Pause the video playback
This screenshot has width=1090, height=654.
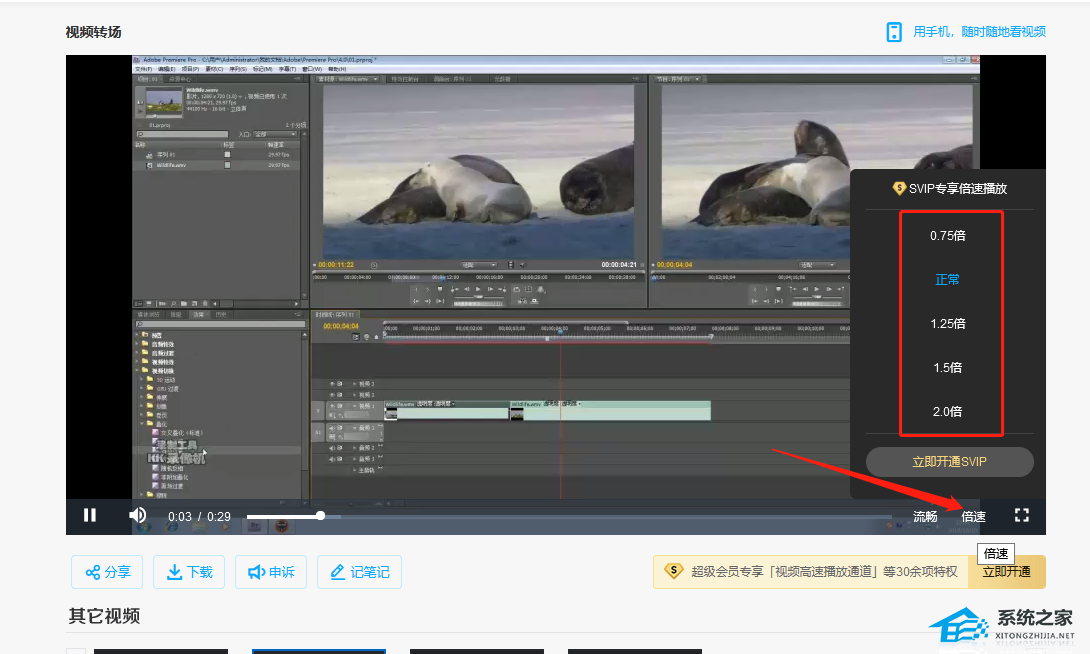coord(90,515)
